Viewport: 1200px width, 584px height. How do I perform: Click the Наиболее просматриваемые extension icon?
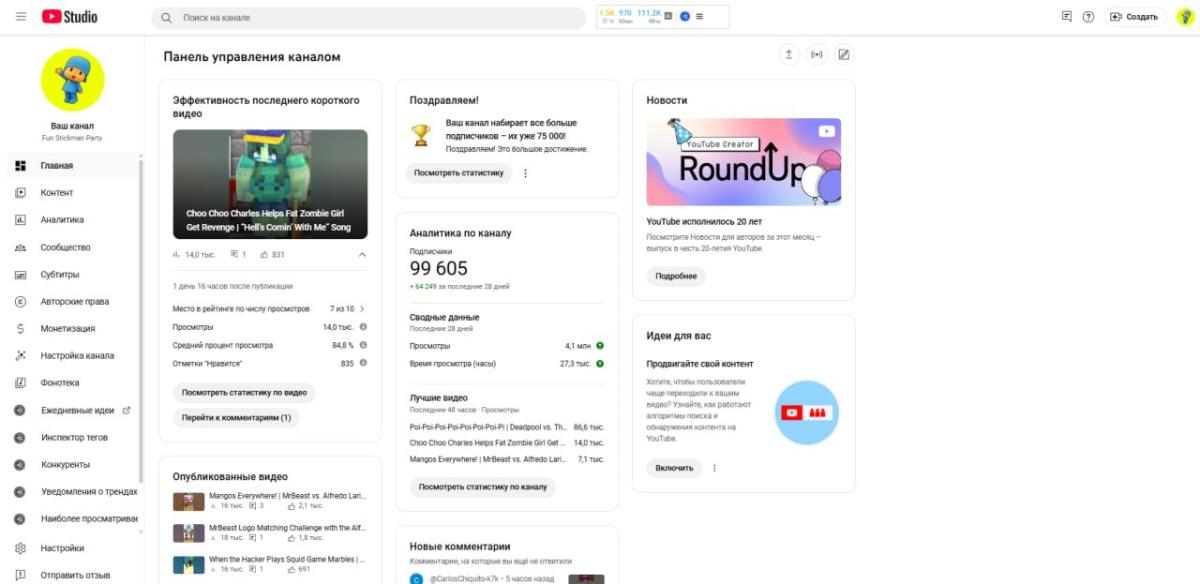click(x=20, y=519)
